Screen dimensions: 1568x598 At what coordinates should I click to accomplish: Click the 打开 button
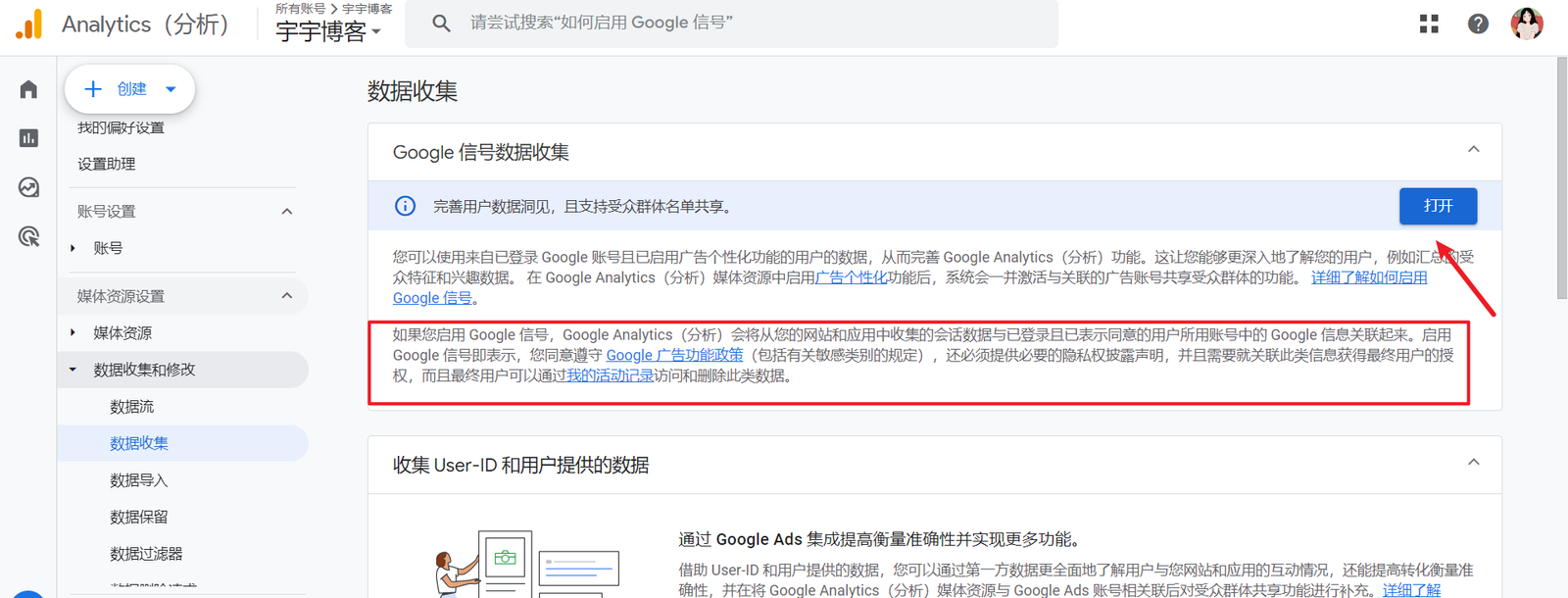(x=1438, y=206)
